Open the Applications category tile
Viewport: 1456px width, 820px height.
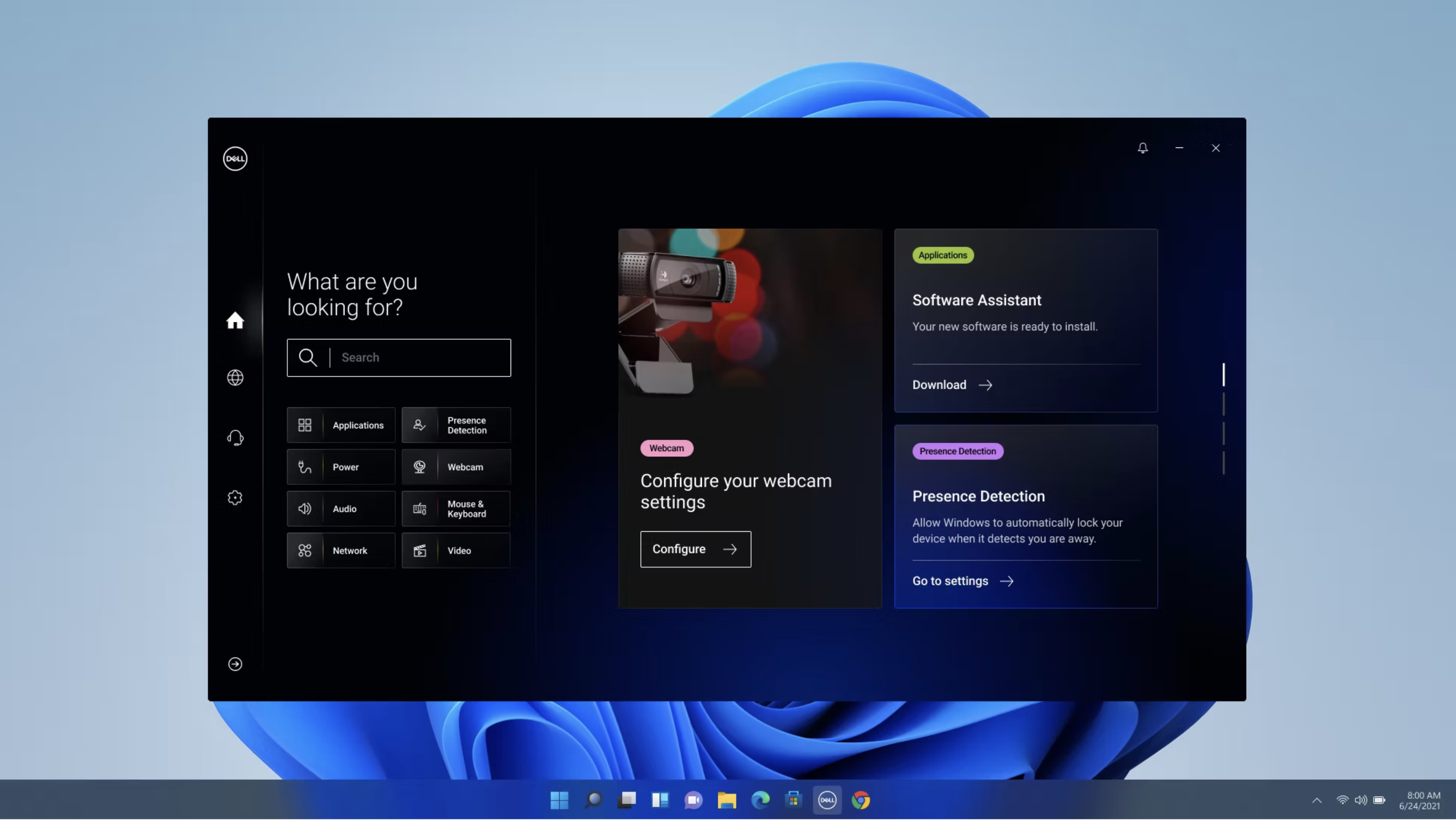341,425
